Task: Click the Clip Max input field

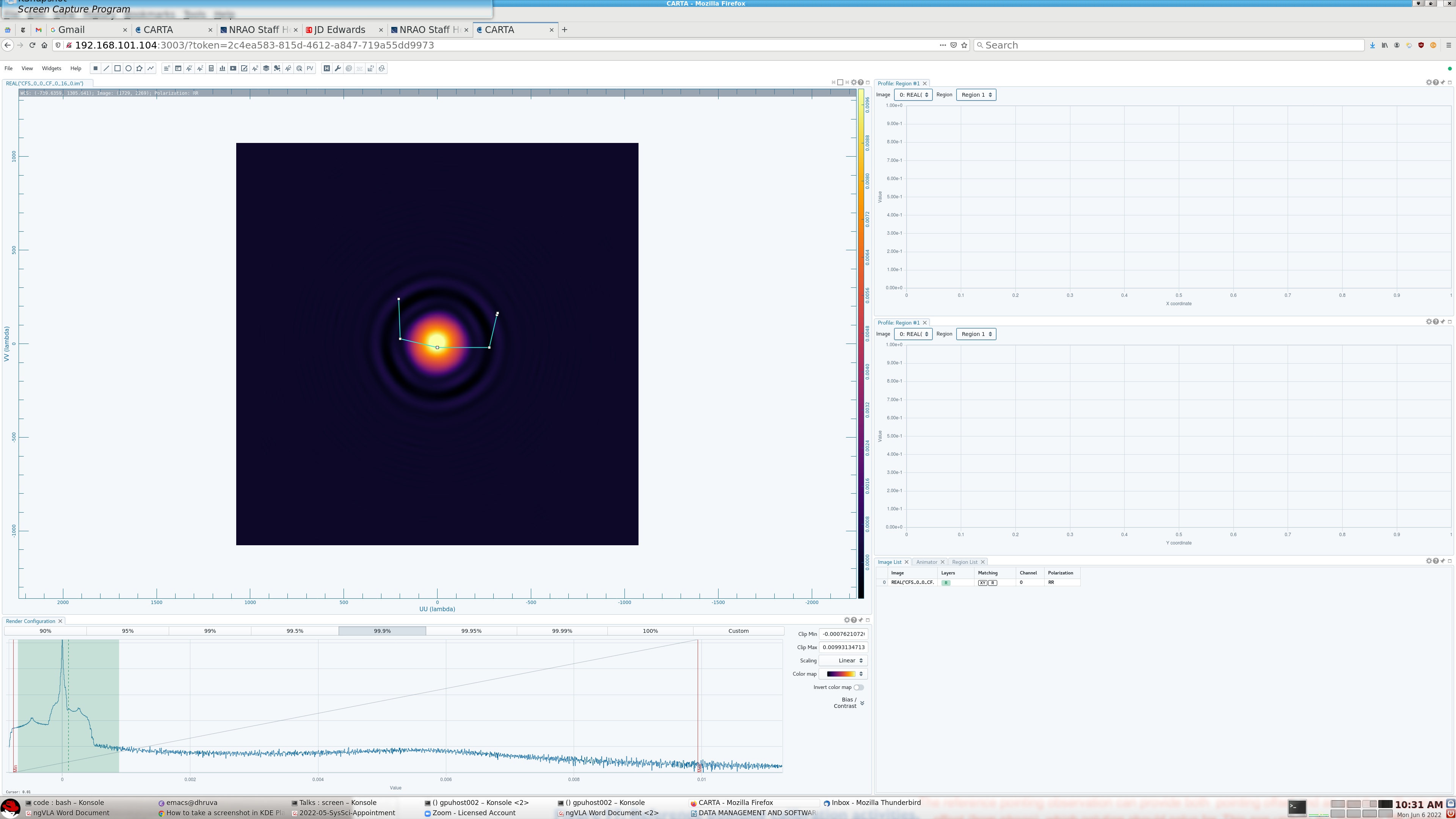Action: click(843, 647)
